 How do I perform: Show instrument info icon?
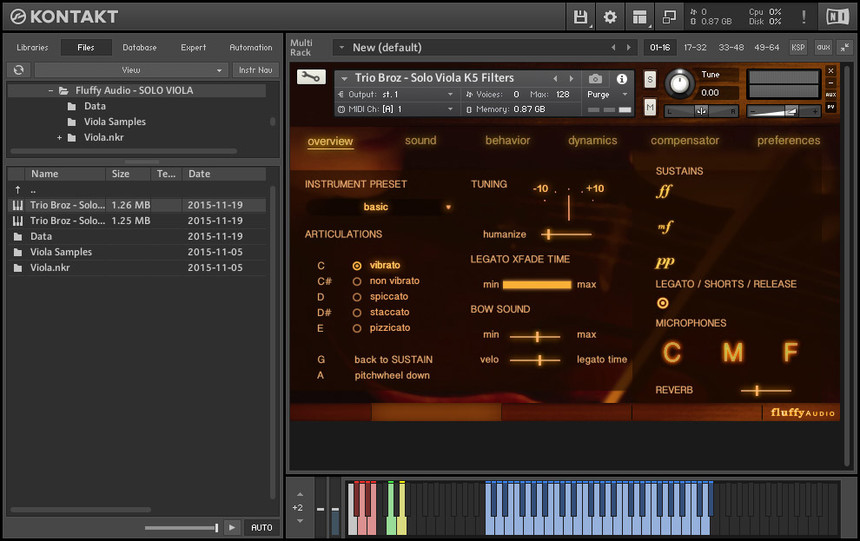coord(621,79)
